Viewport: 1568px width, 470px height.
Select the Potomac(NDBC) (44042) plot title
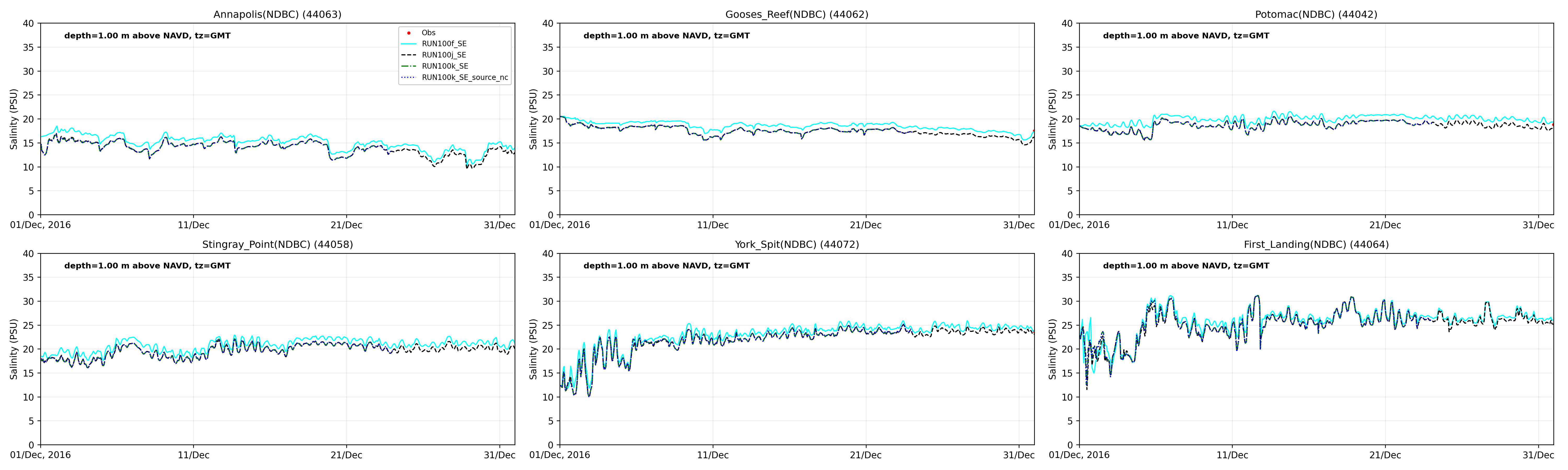pos(1316,14)
